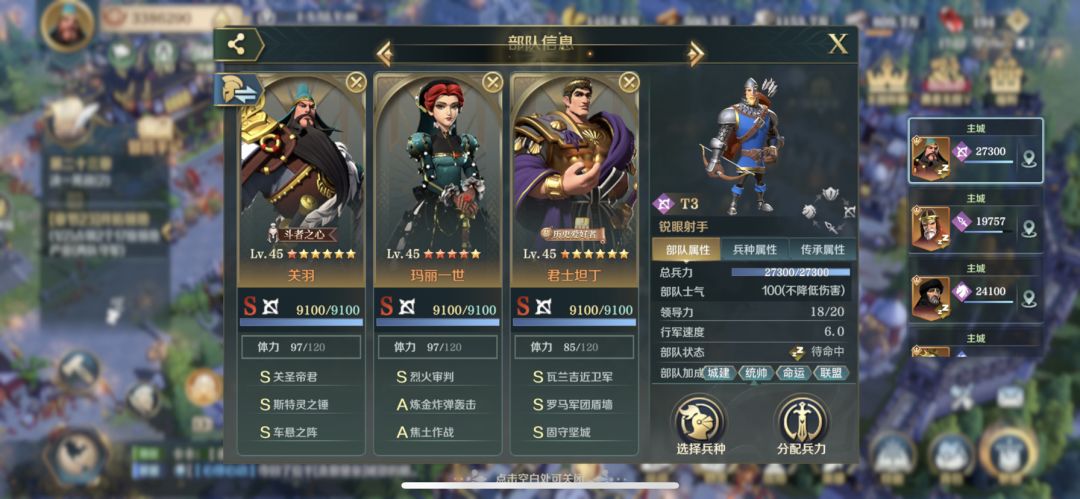This screenshot has height=499, width=1080.
Task: Remove 君士坦丁 from the troop
Action: click(629, 82)
